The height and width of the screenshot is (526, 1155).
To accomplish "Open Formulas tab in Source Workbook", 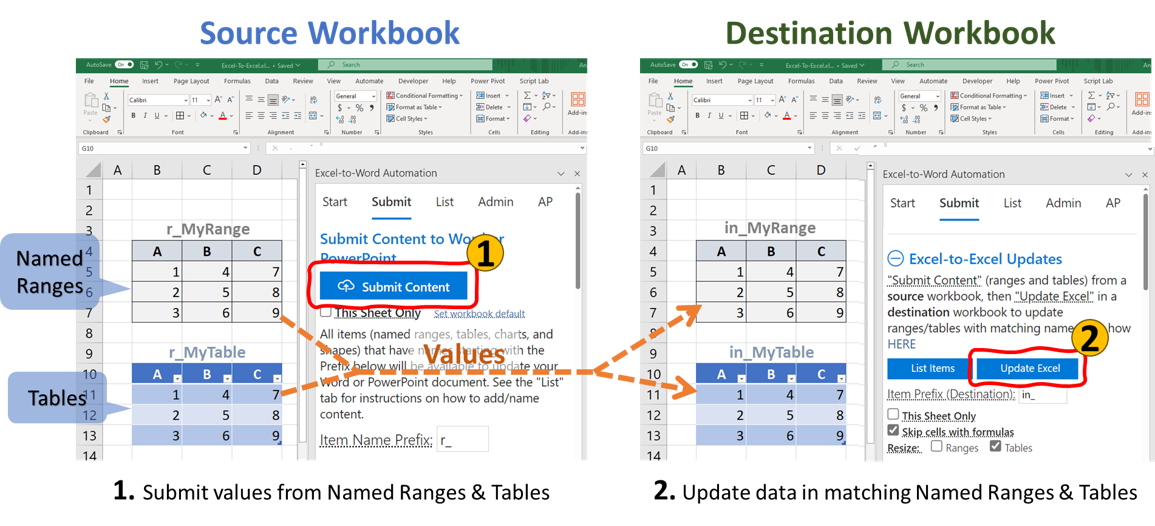I will click(x=236, y=81).
